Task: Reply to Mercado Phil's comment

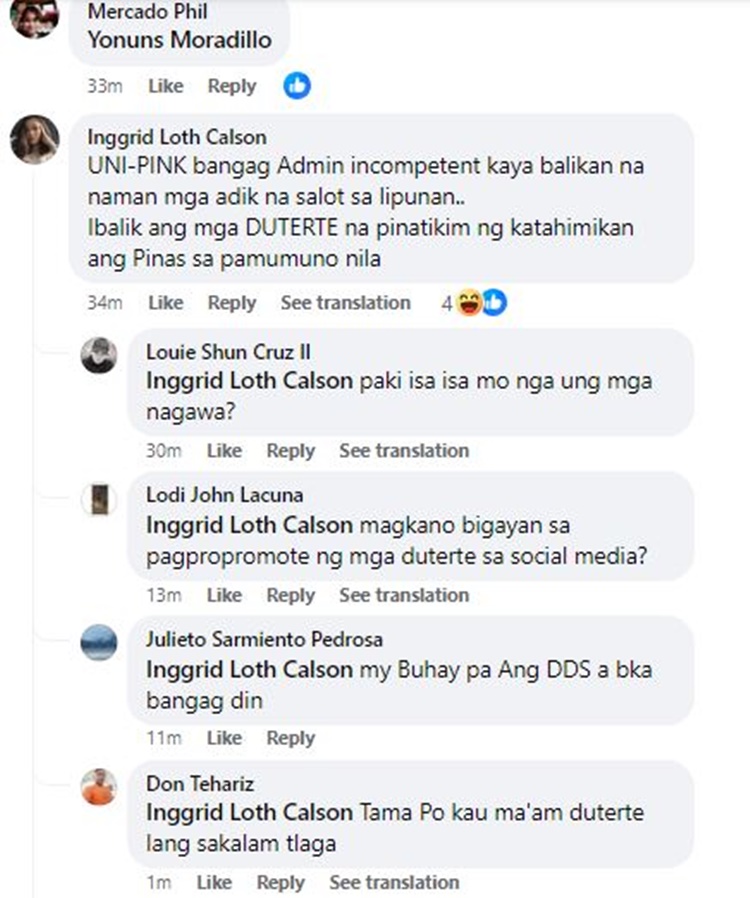Action: 231,86
